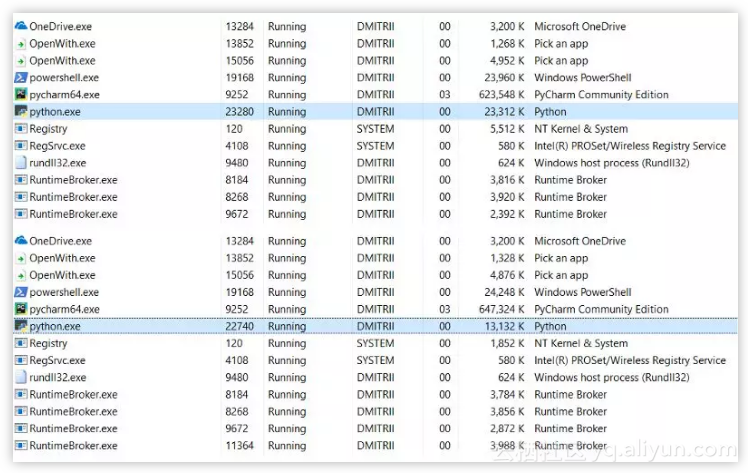Viewport: 748px width, 473px height.
Task: Click the OpenWith.exe icon in the 4,876 K row
Action: click(21, 276)
